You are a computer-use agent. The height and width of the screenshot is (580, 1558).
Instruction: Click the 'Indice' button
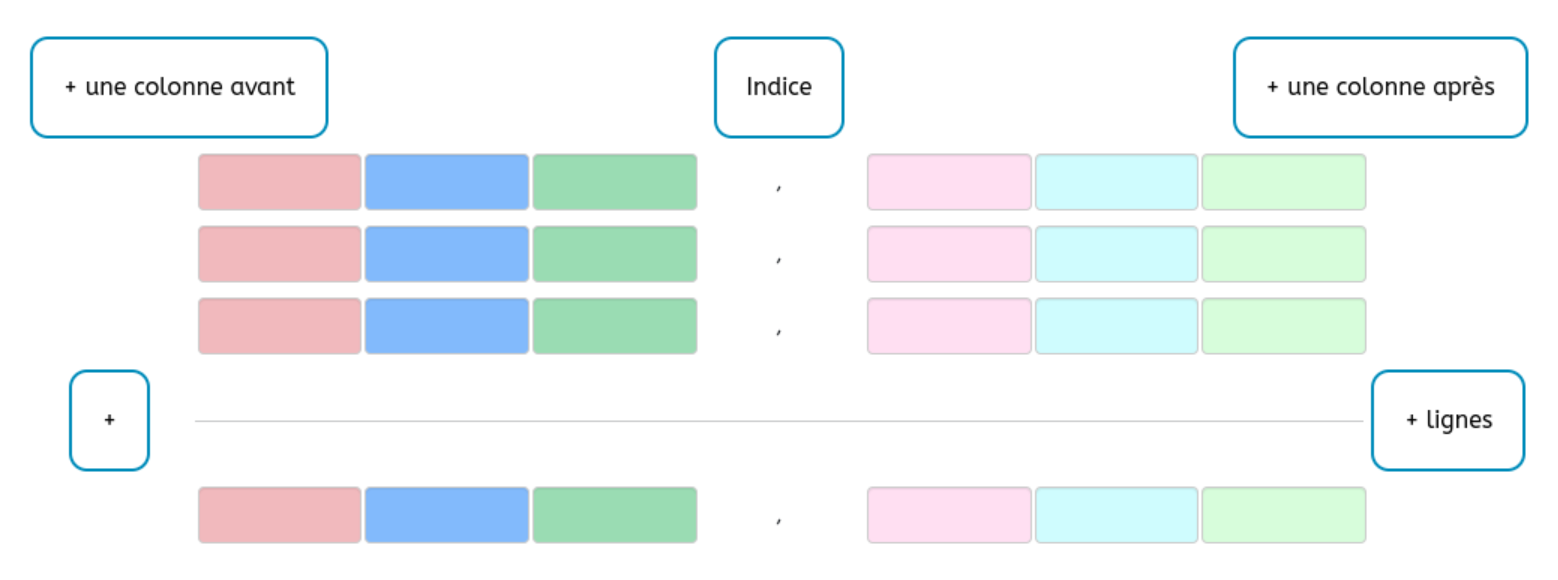point(779,87)
